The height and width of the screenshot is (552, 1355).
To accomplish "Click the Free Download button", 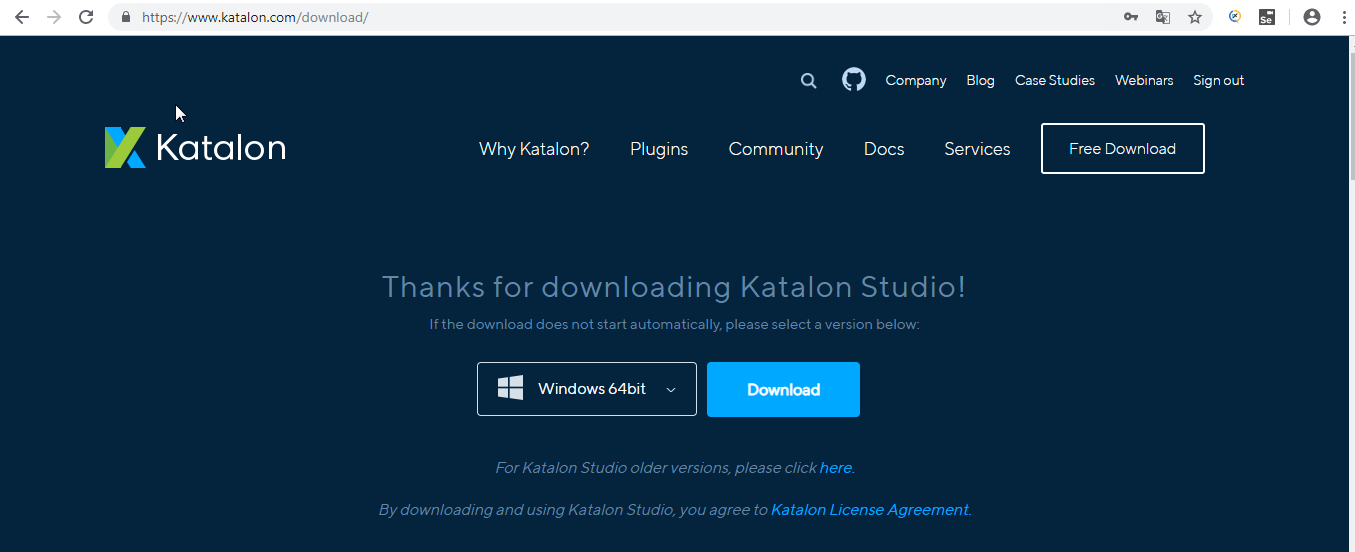I will pyautogui.click(x=1122, y=149).
